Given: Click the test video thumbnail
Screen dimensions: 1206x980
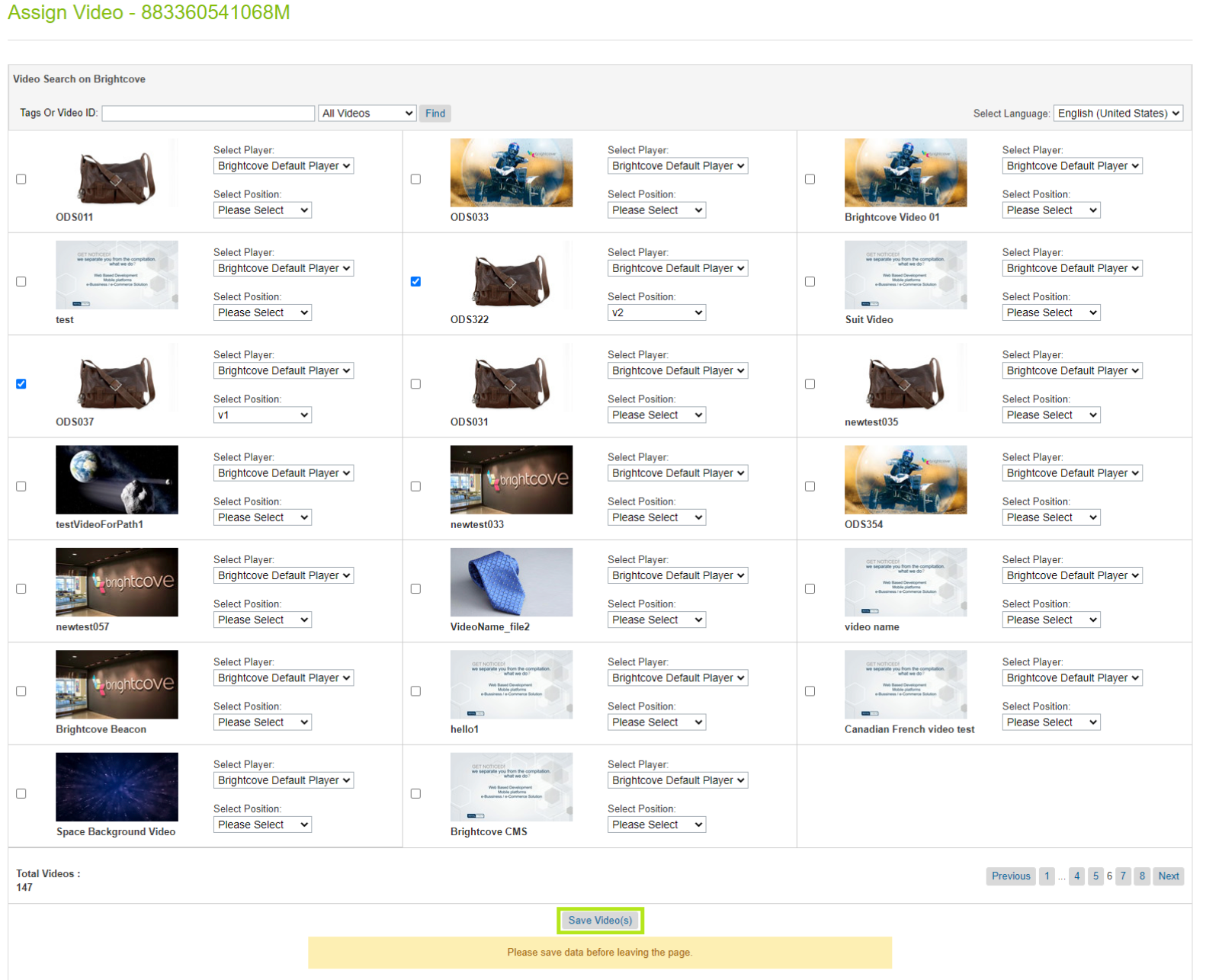Looking at the screenshot, I should (x=117, y=274).
